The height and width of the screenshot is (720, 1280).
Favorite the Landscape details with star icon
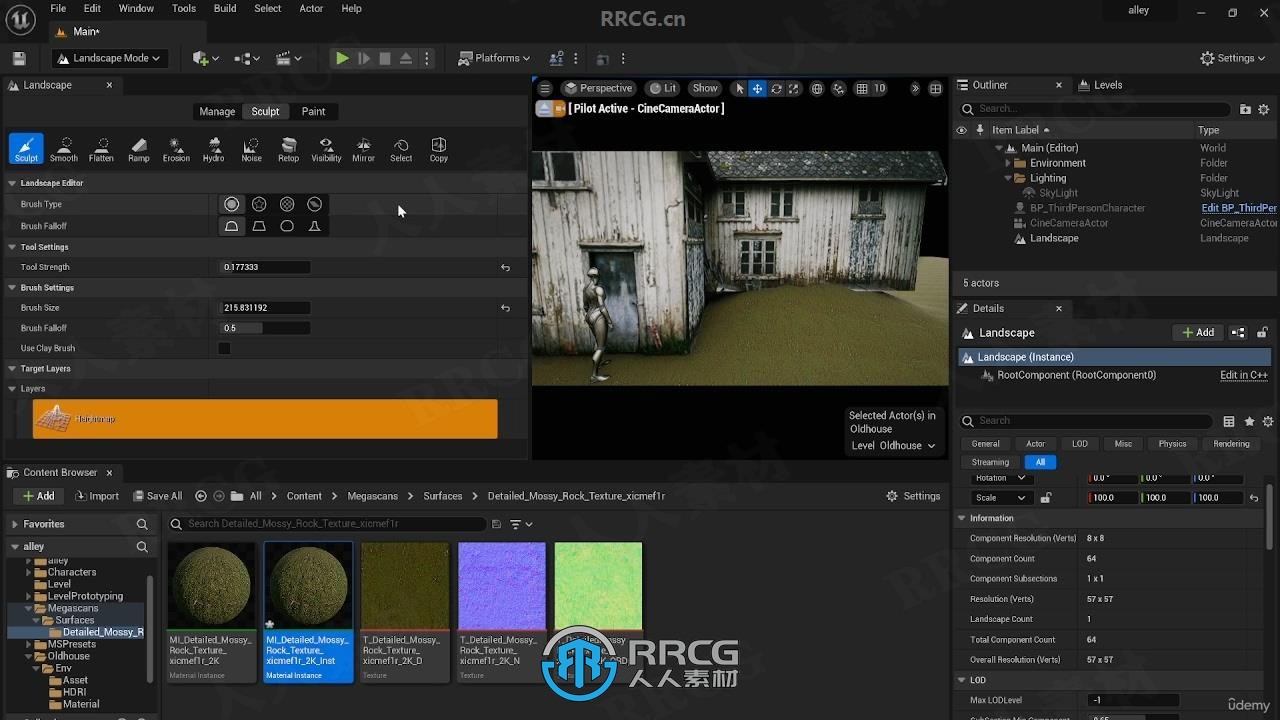[1249, 421]
